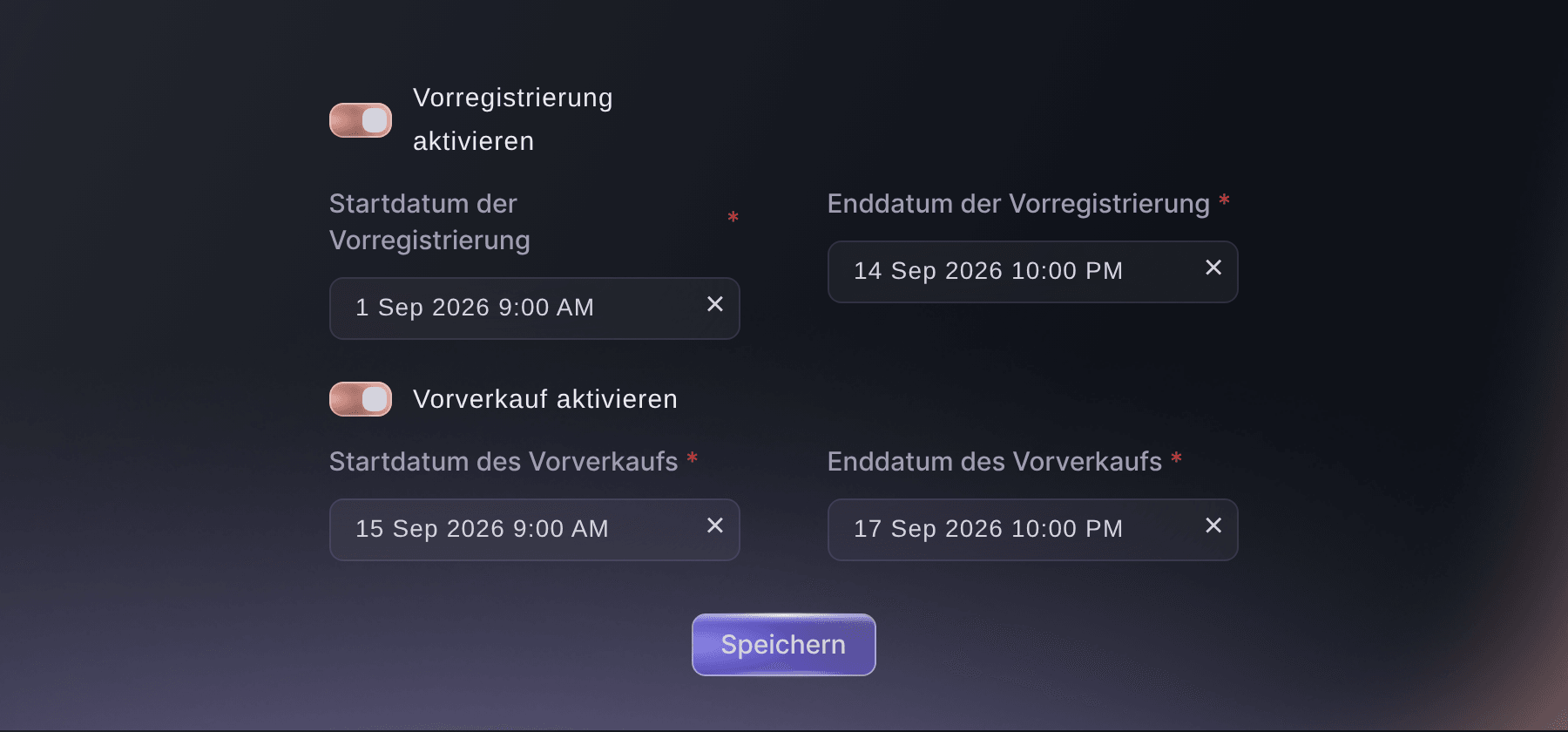Select the Startdatum der Vorregistrierung field label
1568x732 pixels.
click(x=429, y=221)
